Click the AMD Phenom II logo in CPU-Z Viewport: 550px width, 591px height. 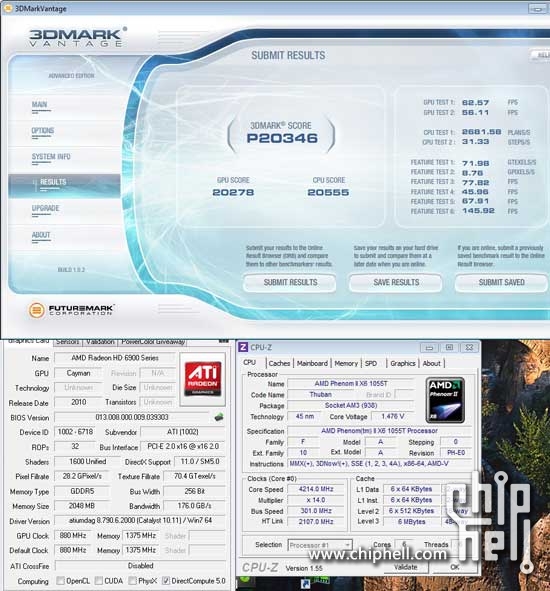click(x=445, y=400)
